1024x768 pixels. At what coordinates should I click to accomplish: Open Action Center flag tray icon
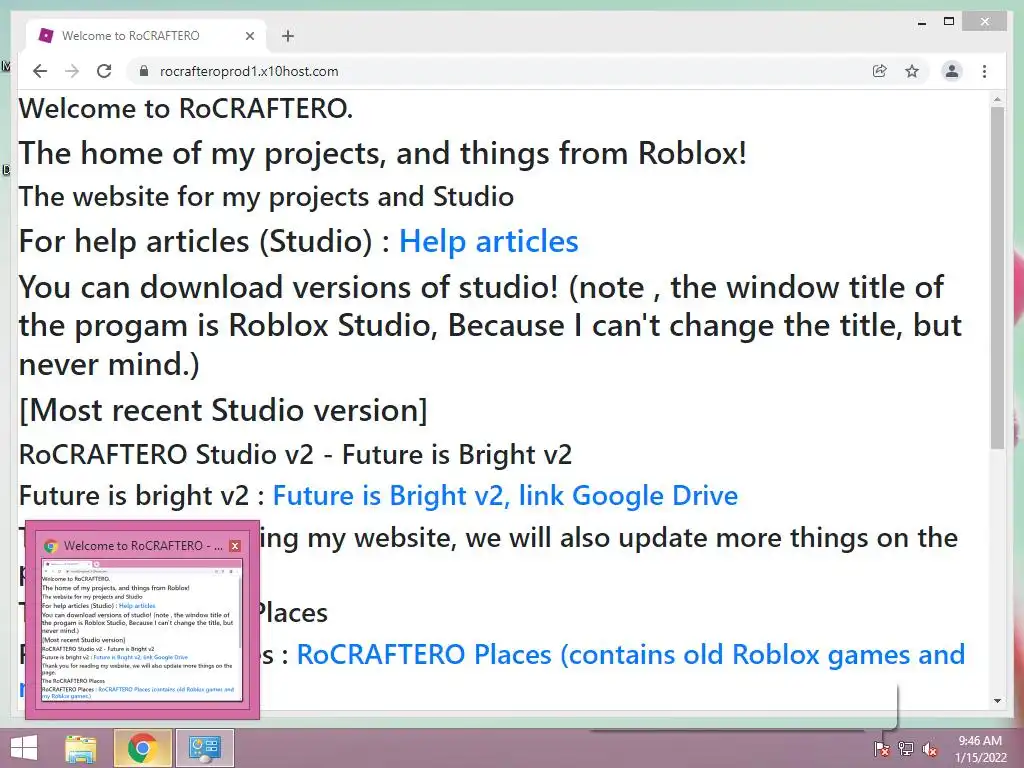pos(882,748)
